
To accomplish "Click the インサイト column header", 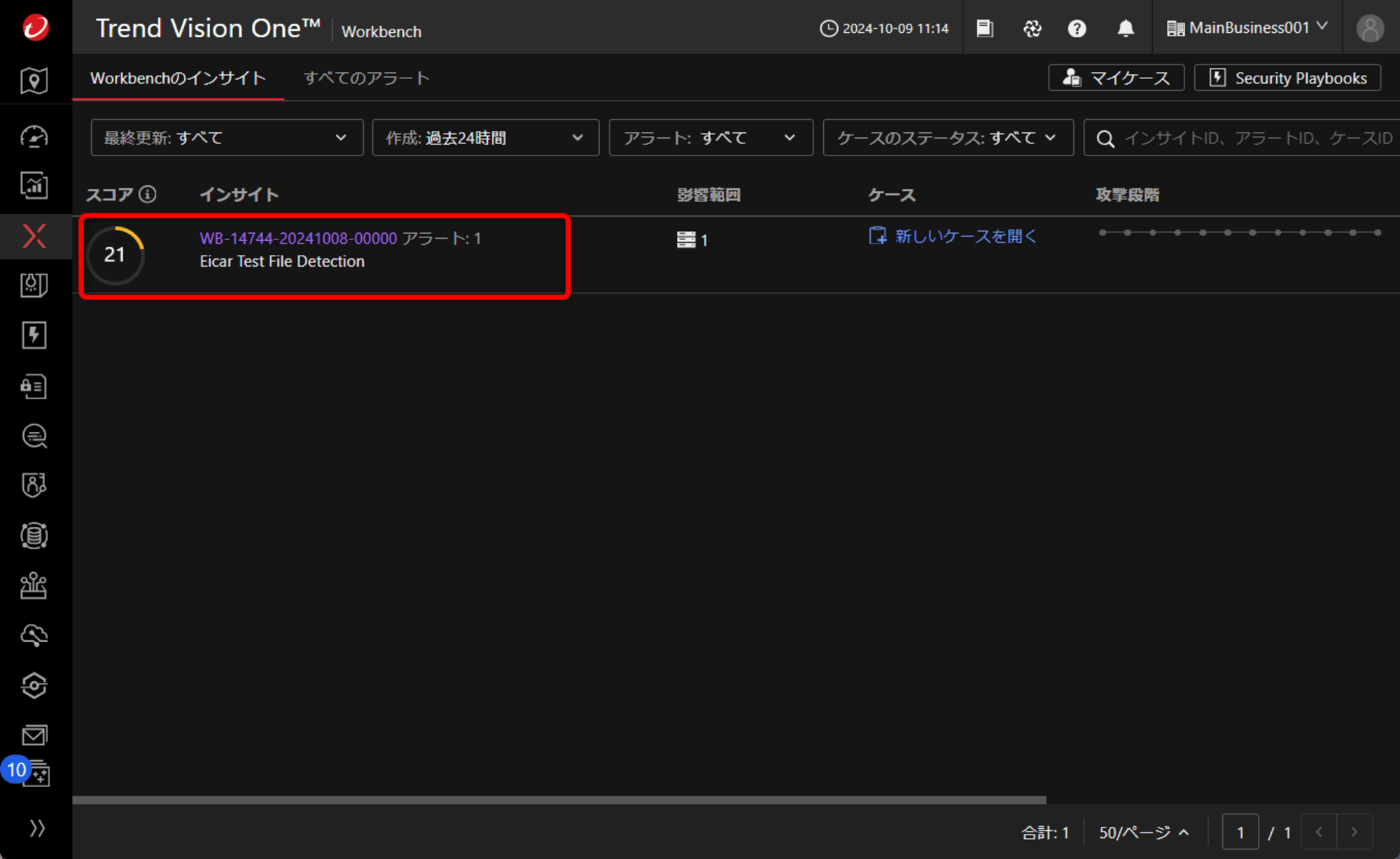I will (x=239, y=194).
